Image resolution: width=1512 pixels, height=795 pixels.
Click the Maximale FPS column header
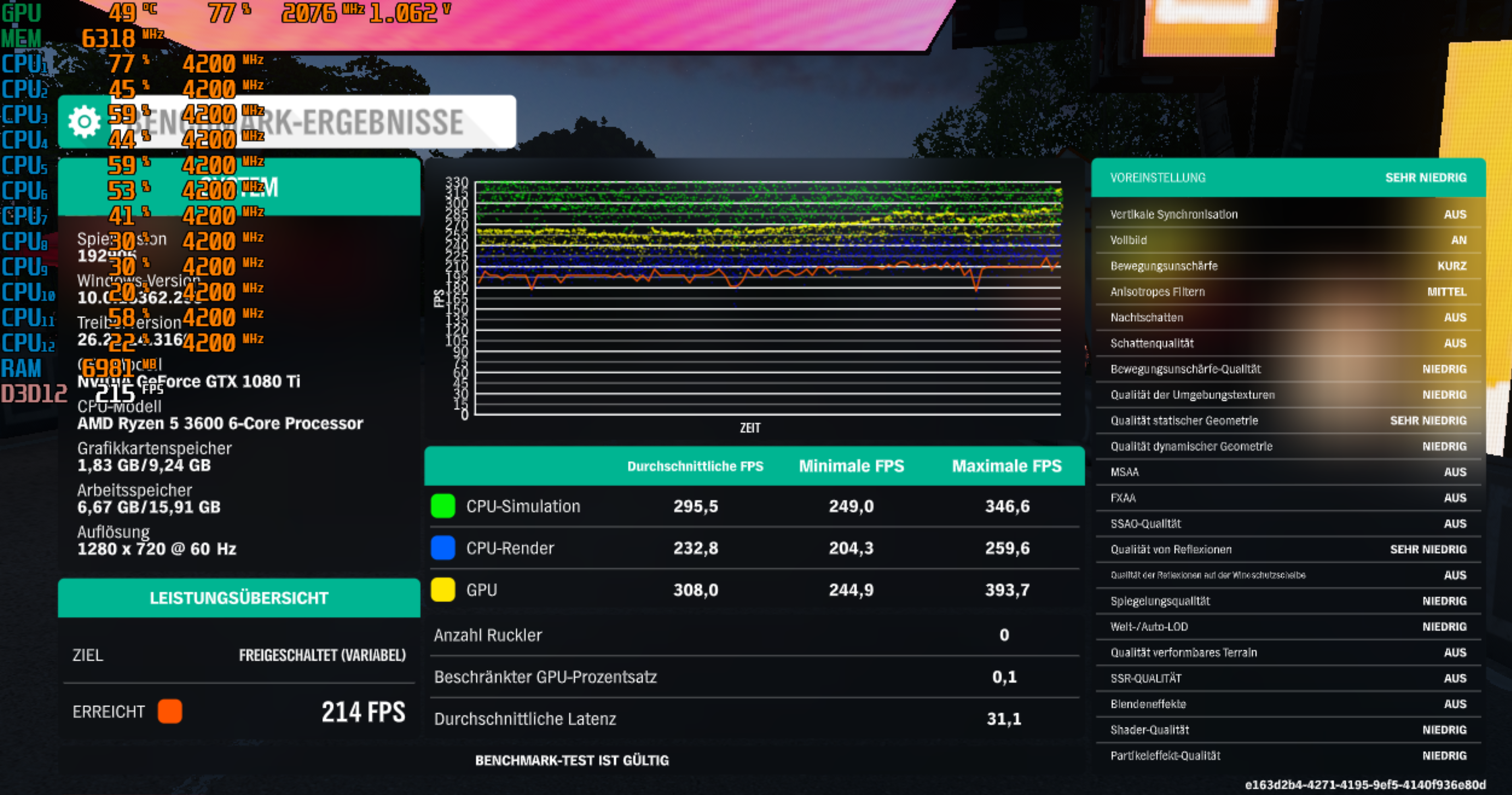point(1007,466)
